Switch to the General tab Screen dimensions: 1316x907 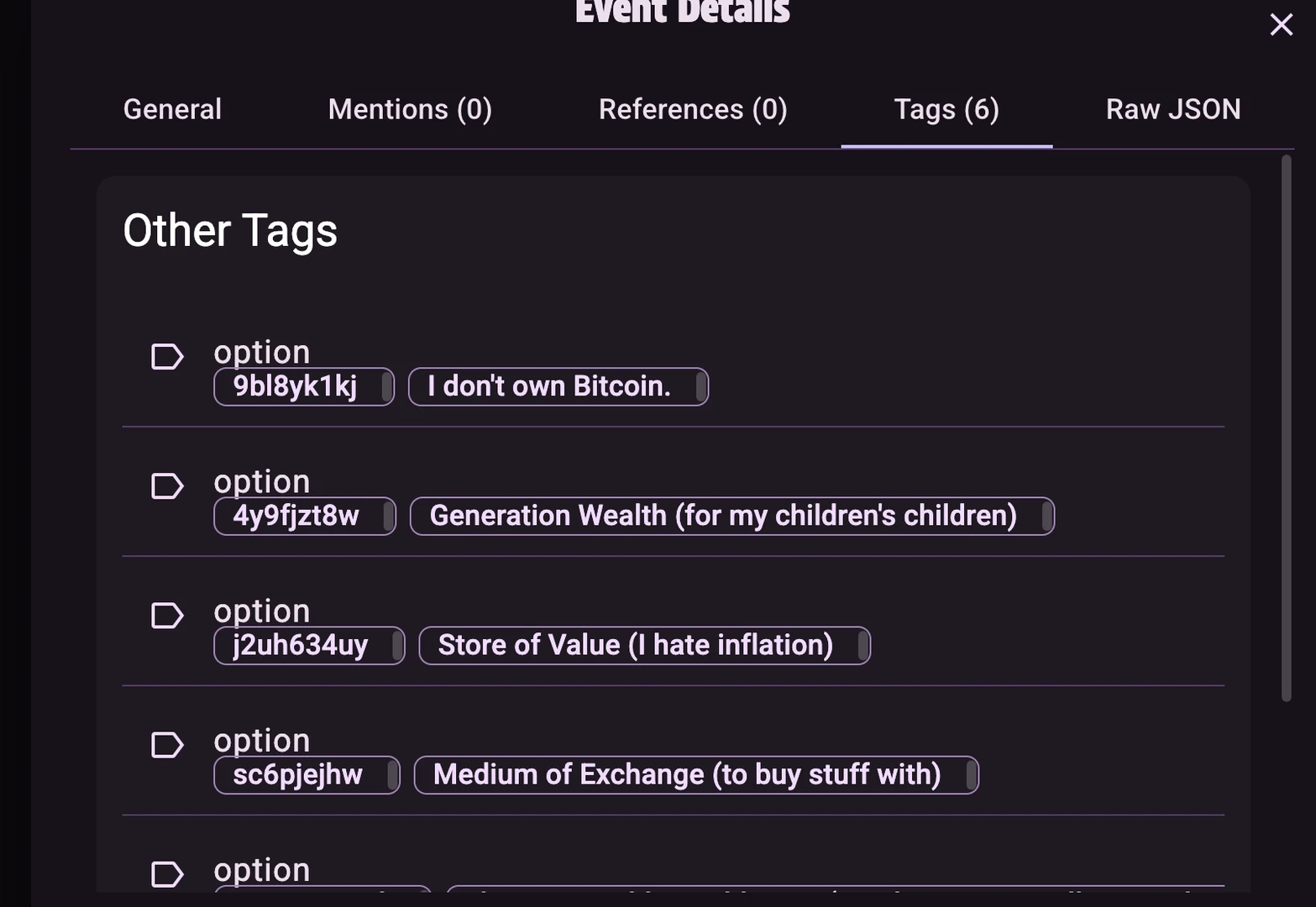[x=172, y=109]
